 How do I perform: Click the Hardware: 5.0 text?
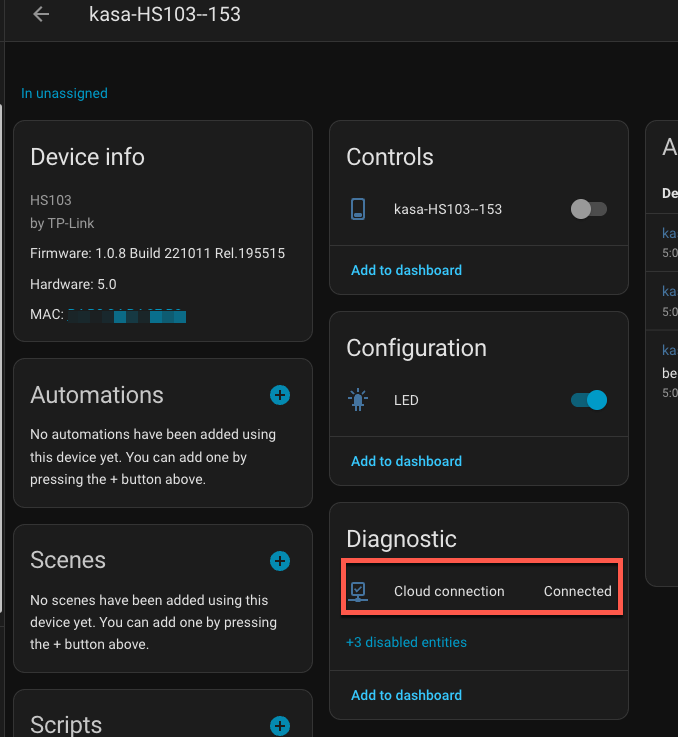tap(73, 284)
